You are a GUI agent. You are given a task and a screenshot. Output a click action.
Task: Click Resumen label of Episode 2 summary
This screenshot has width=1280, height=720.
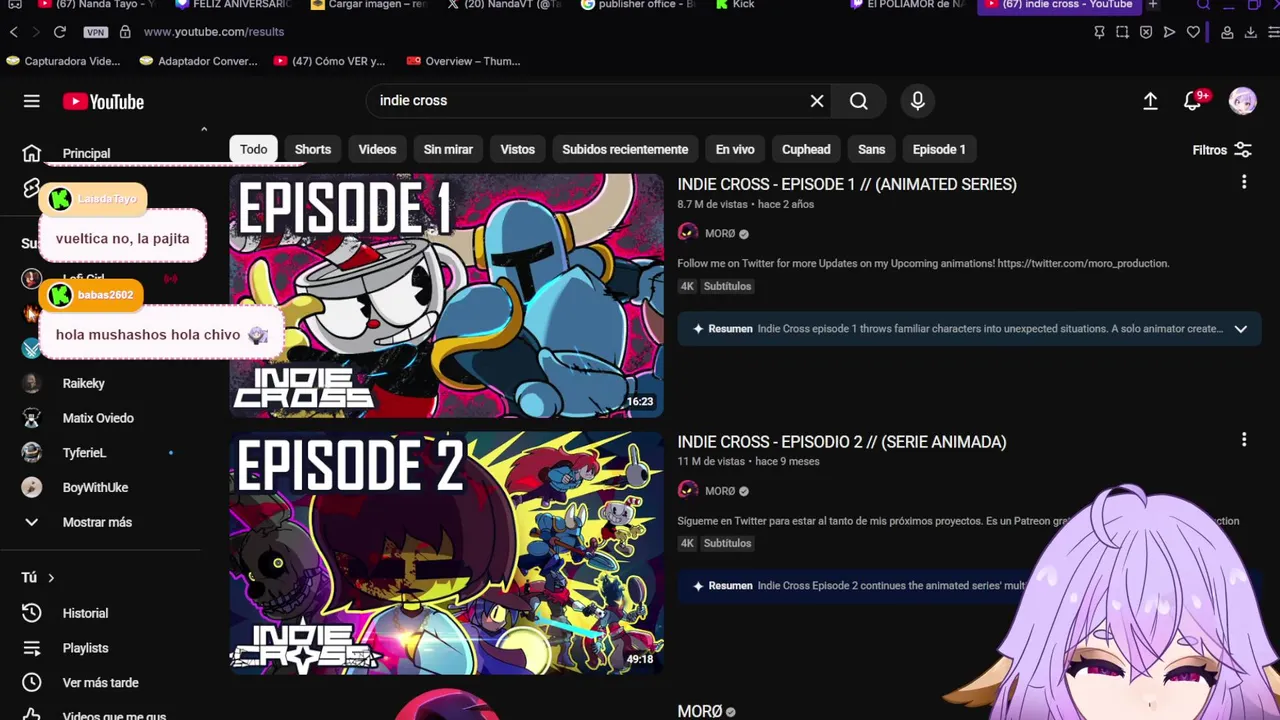pos(730,586)
